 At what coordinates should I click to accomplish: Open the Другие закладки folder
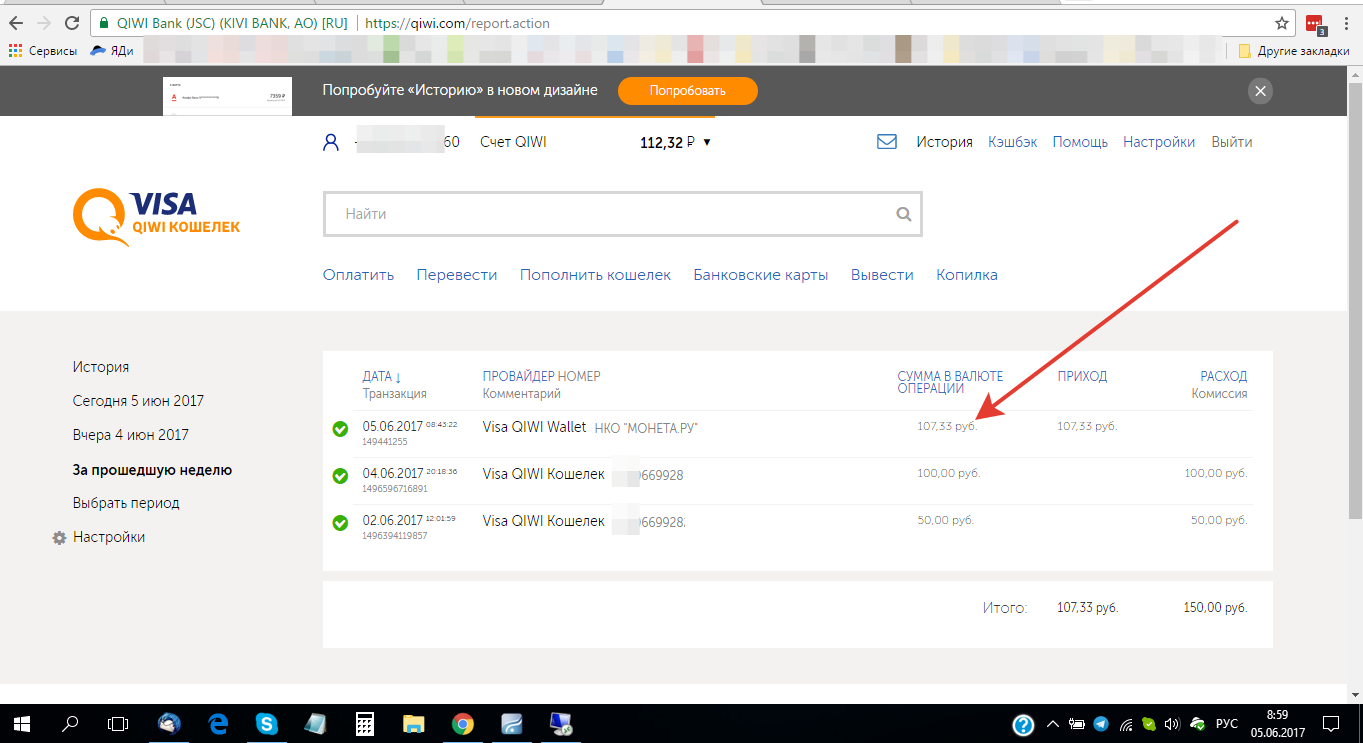(1295, 50)
